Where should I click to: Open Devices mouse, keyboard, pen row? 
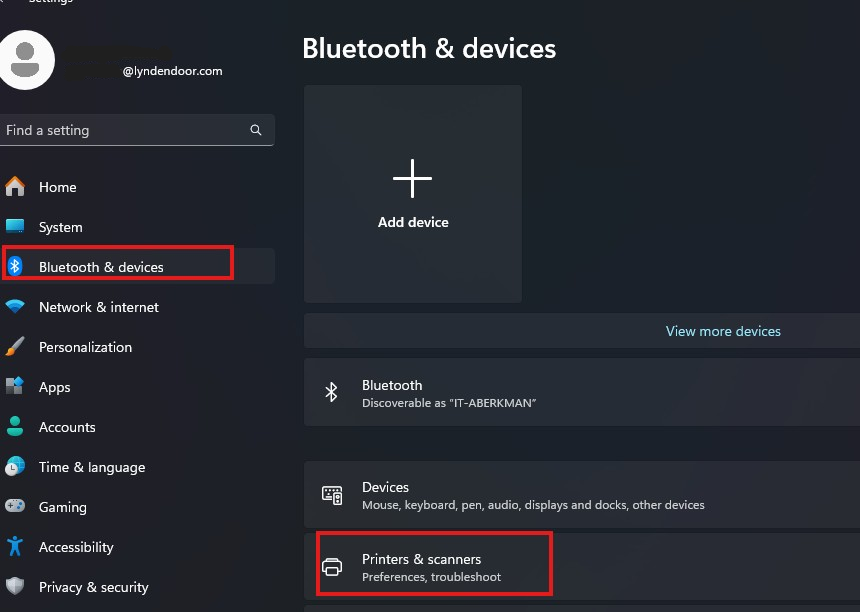pyautogui.click(x=582, y=495)
